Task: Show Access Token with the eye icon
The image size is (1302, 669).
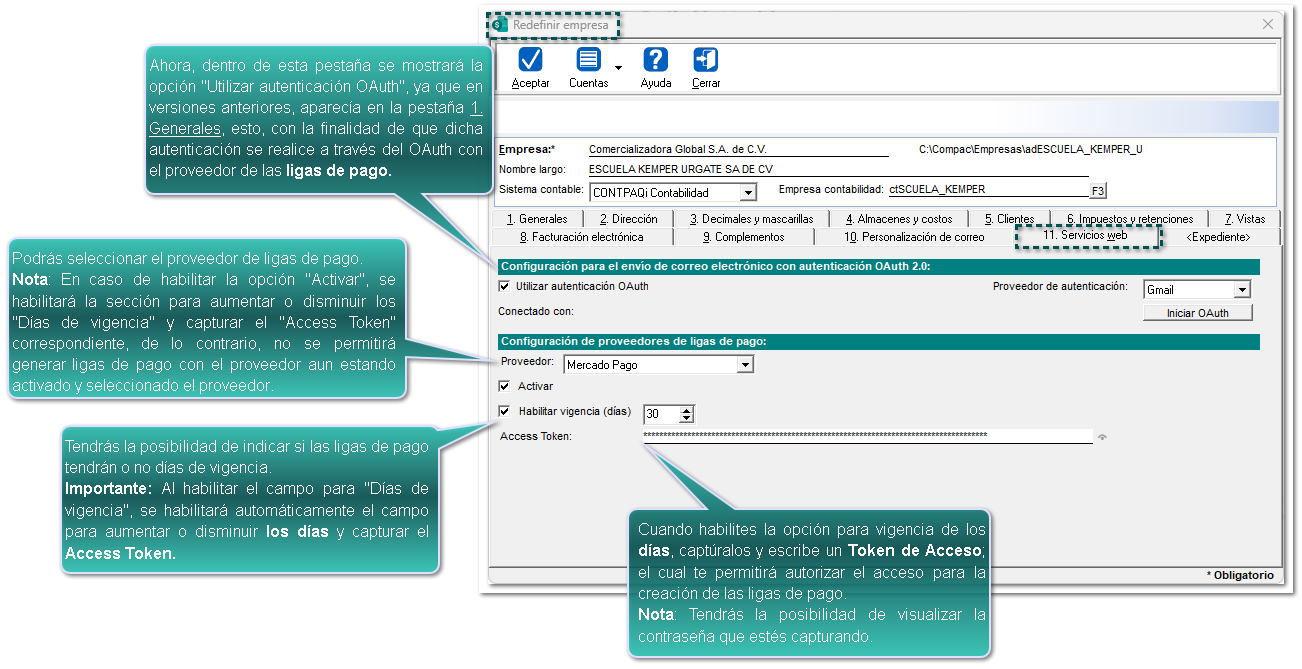Action: [1103, 436]
